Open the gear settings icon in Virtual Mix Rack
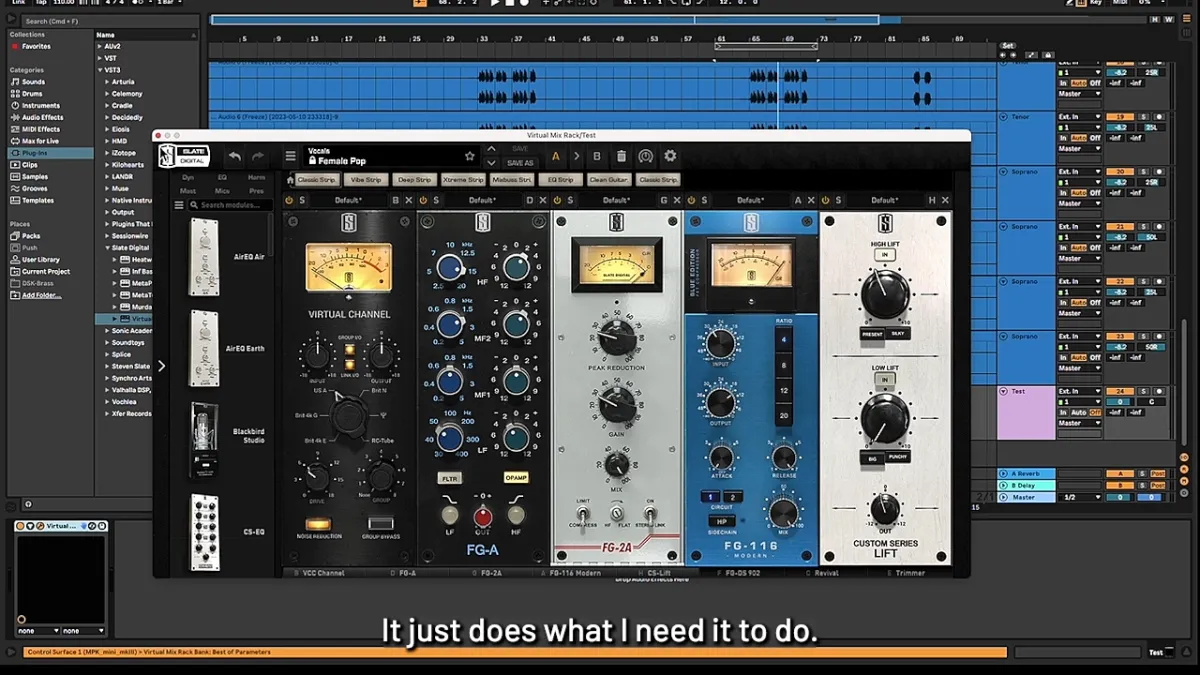This screenshot has height=675, width=1200. point(670,156)
